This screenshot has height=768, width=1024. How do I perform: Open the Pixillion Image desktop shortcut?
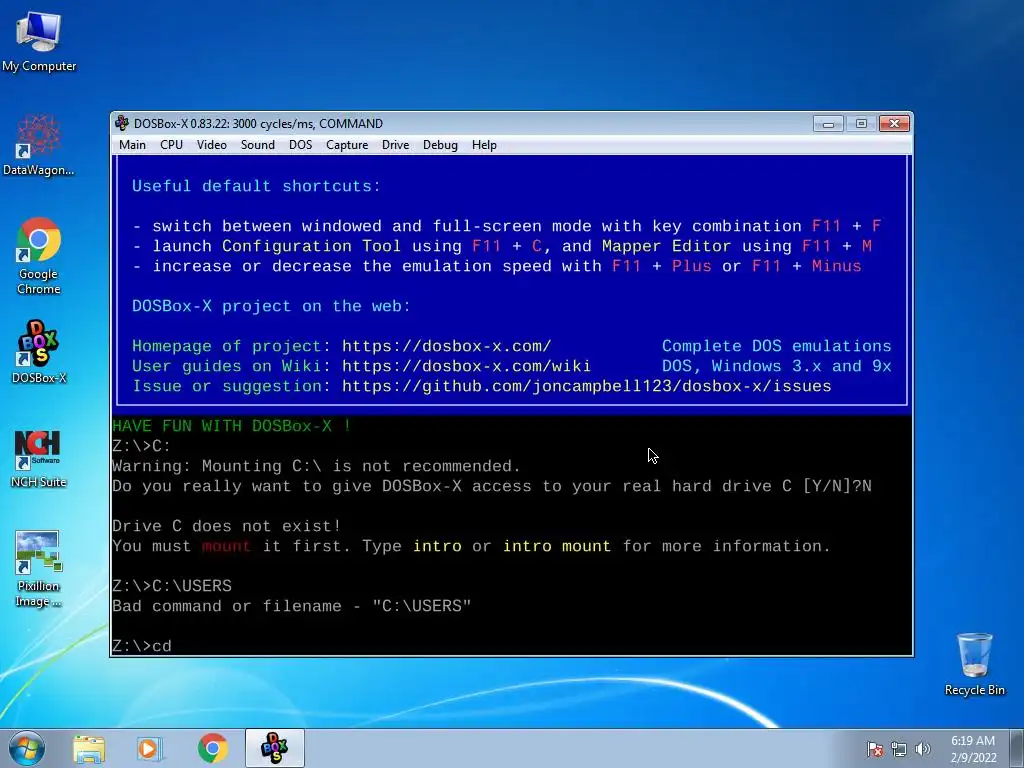[x=39, y=568]
